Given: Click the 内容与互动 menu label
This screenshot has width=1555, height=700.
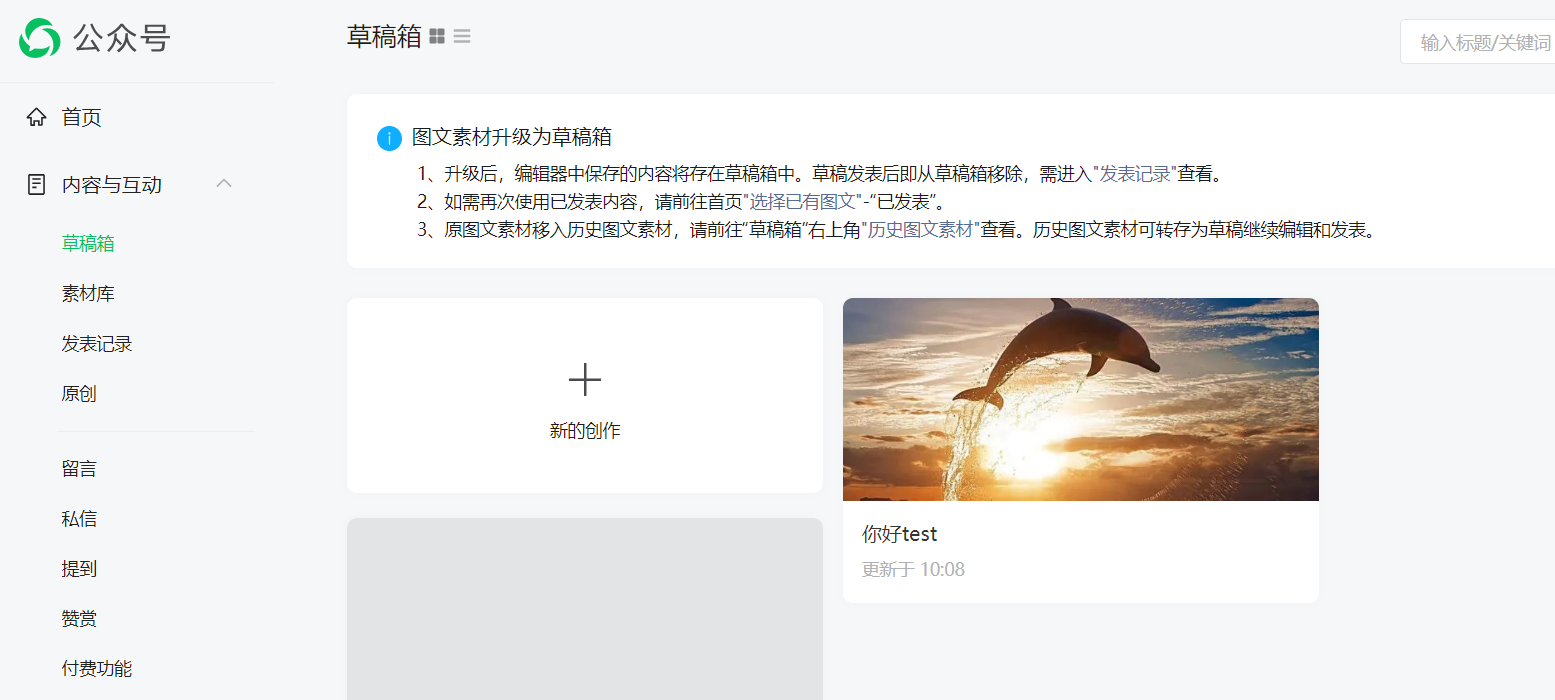Looking at the screenshot, I should (x=112, y=184).
